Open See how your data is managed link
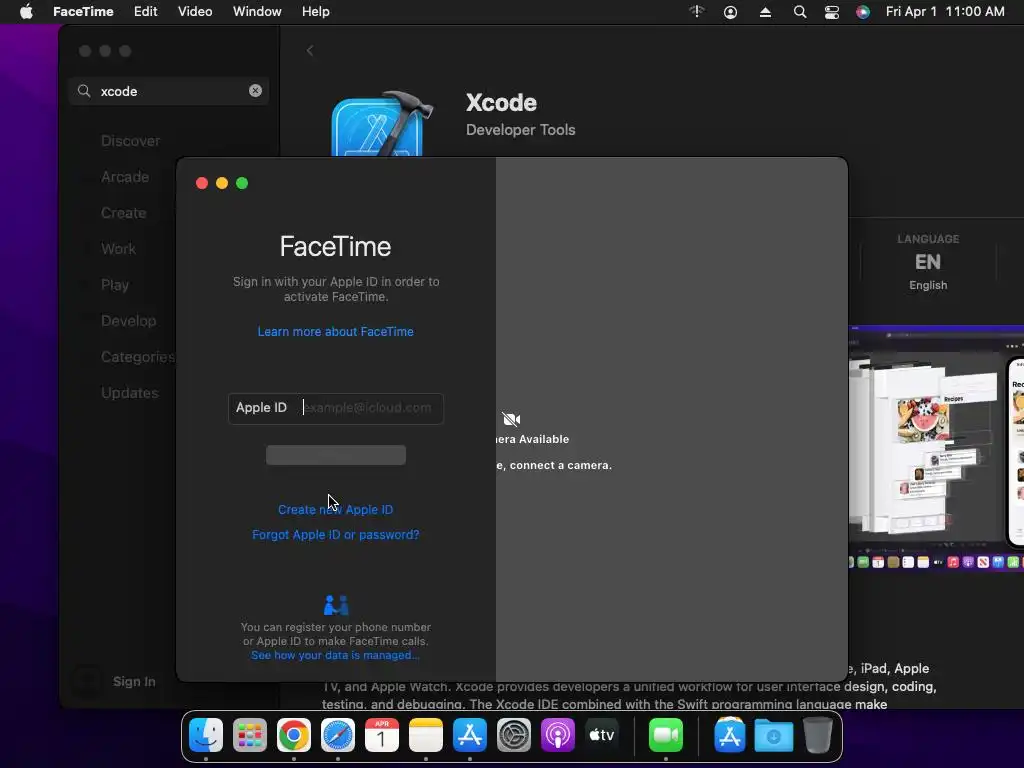 tap(335, 655)
